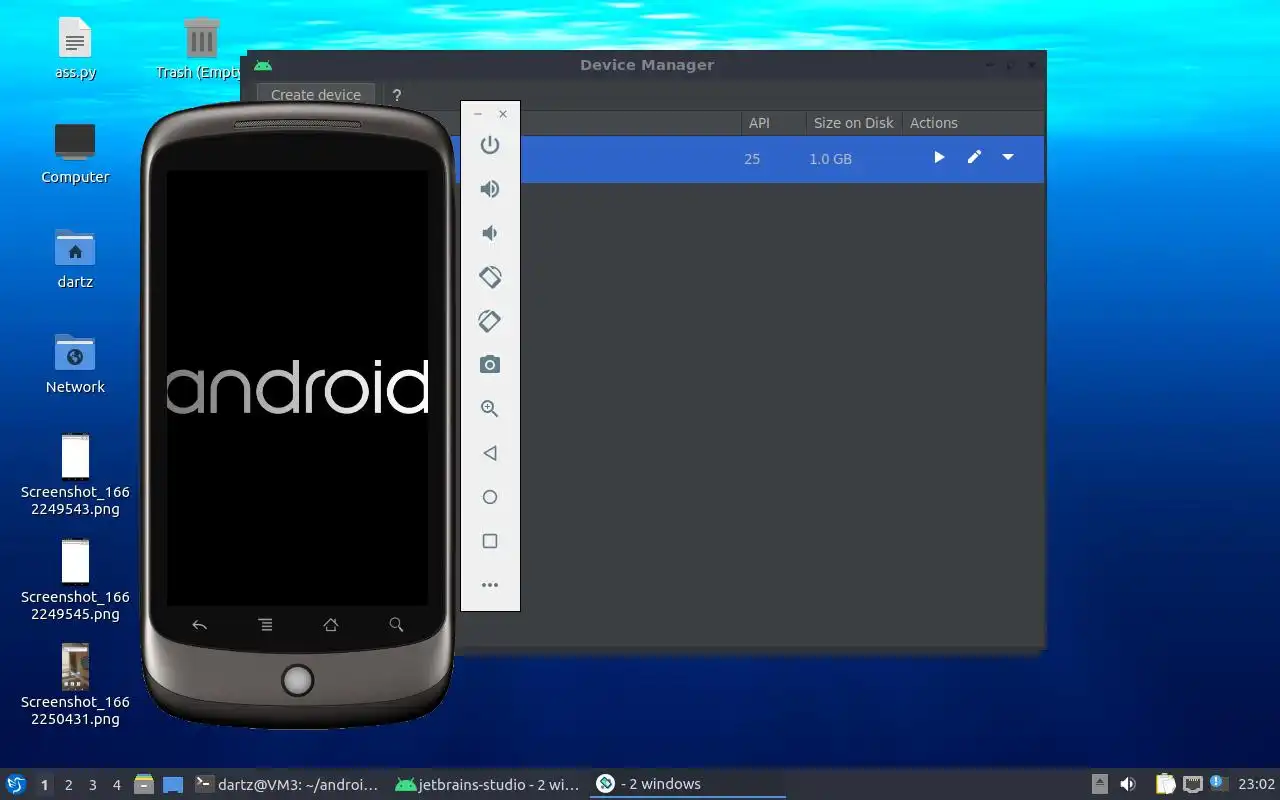The width and height of the screenshot is (1280, 800).
Task: Rotate emulator left icon
Action: click(x=490, y=277)
